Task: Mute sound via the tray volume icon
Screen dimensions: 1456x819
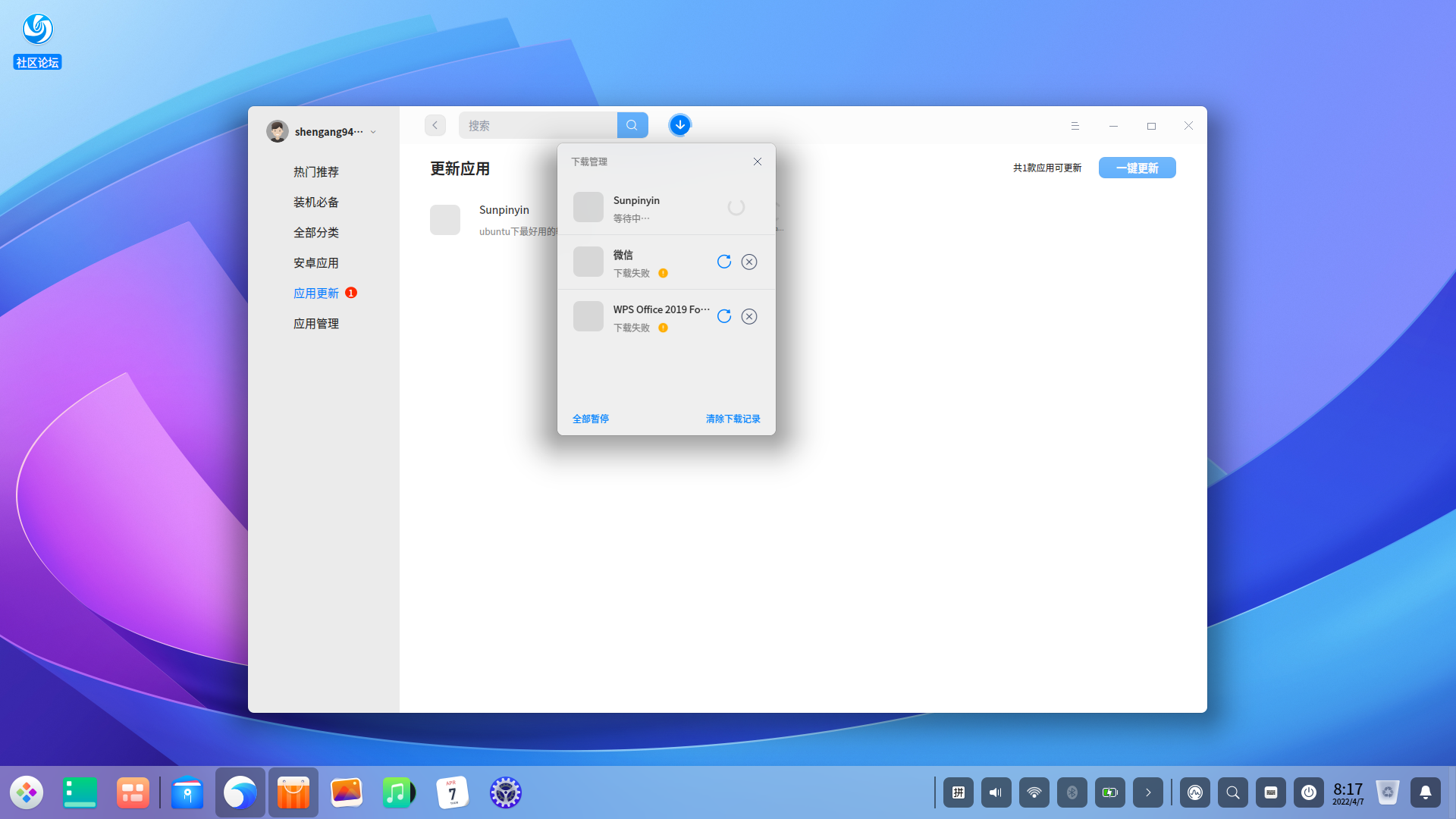Action: [996, 792]
